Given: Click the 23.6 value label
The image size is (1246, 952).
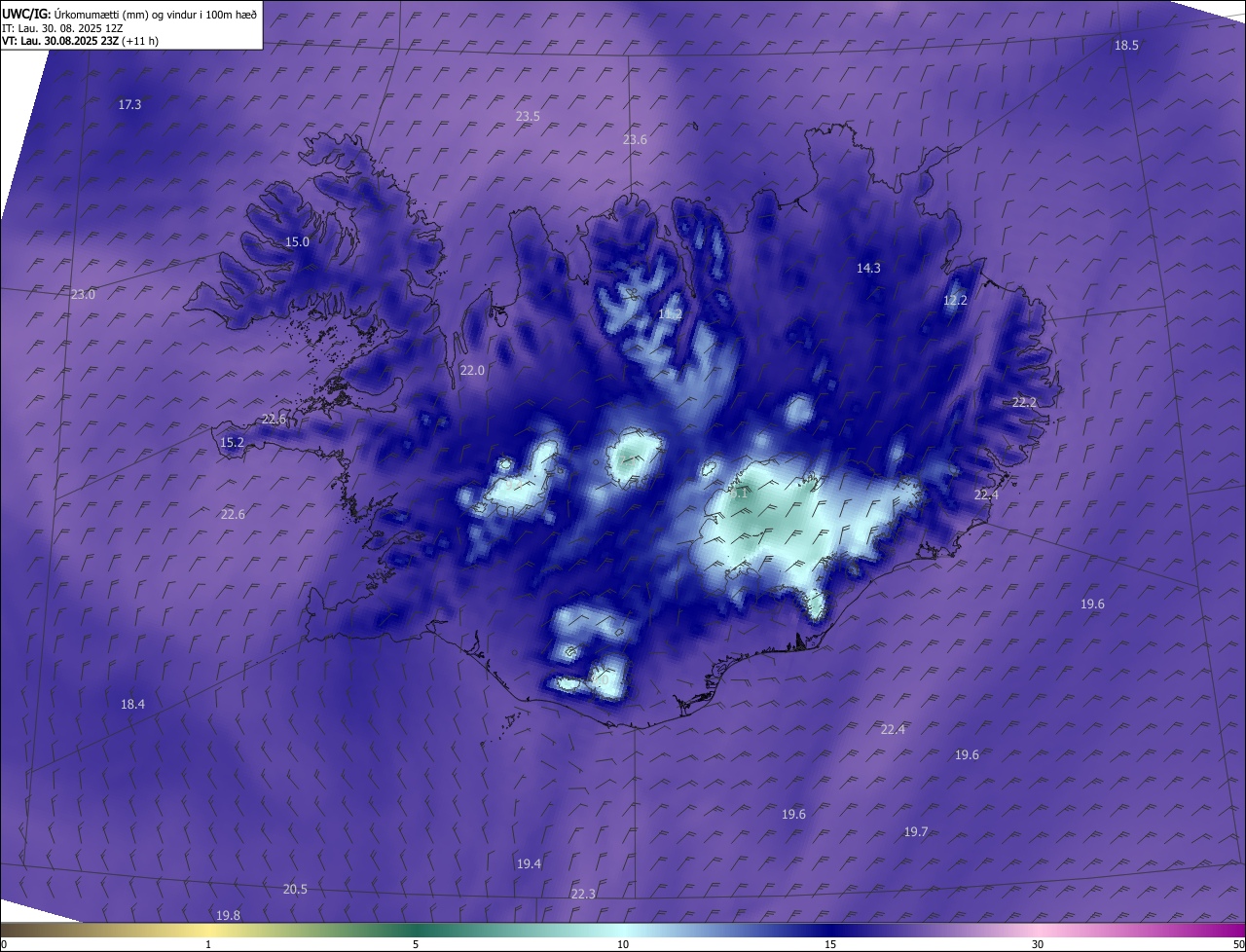Looking at the screenshot, I should 635,140.
